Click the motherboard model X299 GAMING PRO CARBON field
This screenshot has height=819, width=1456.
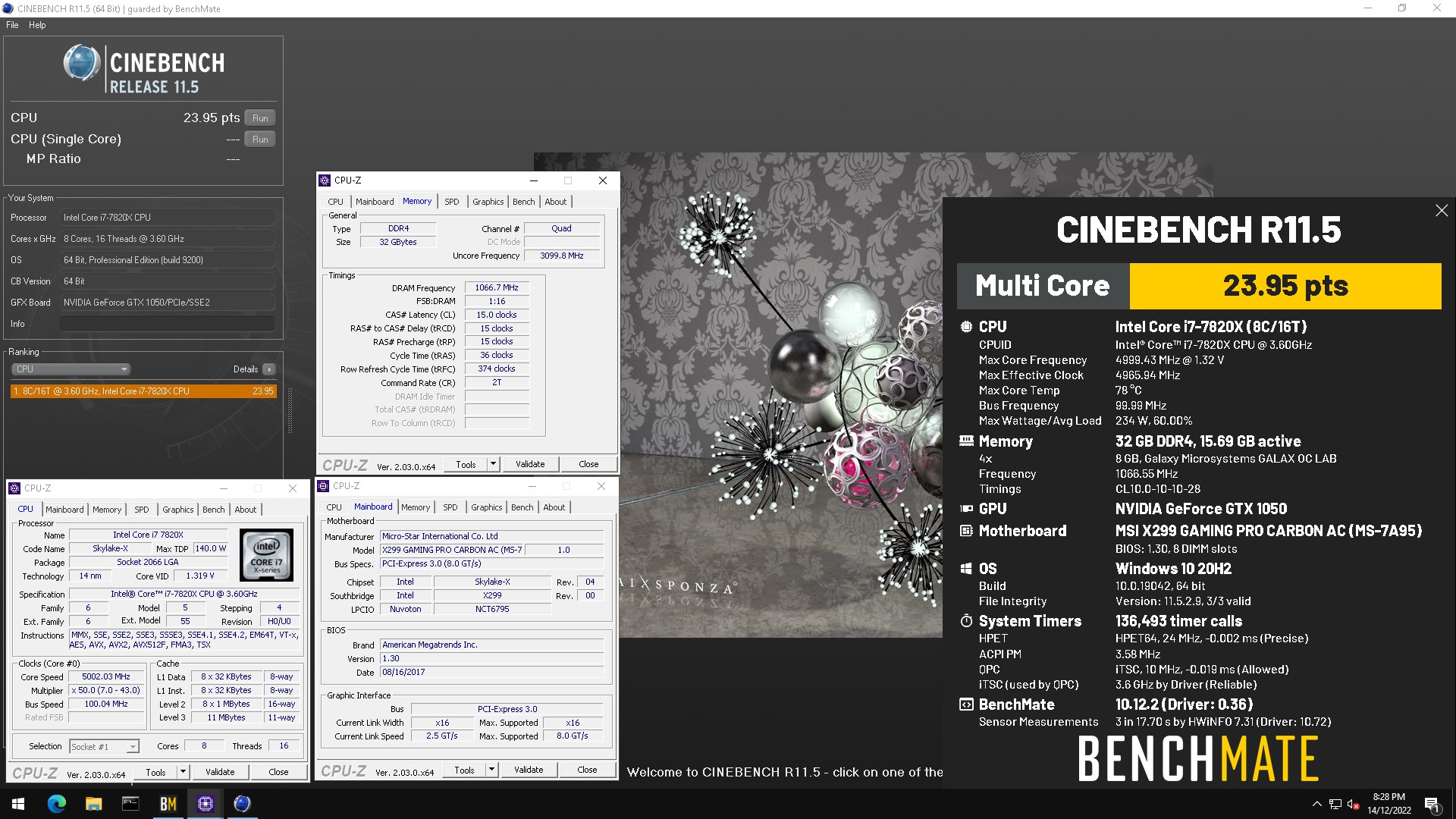coord(452,550)
